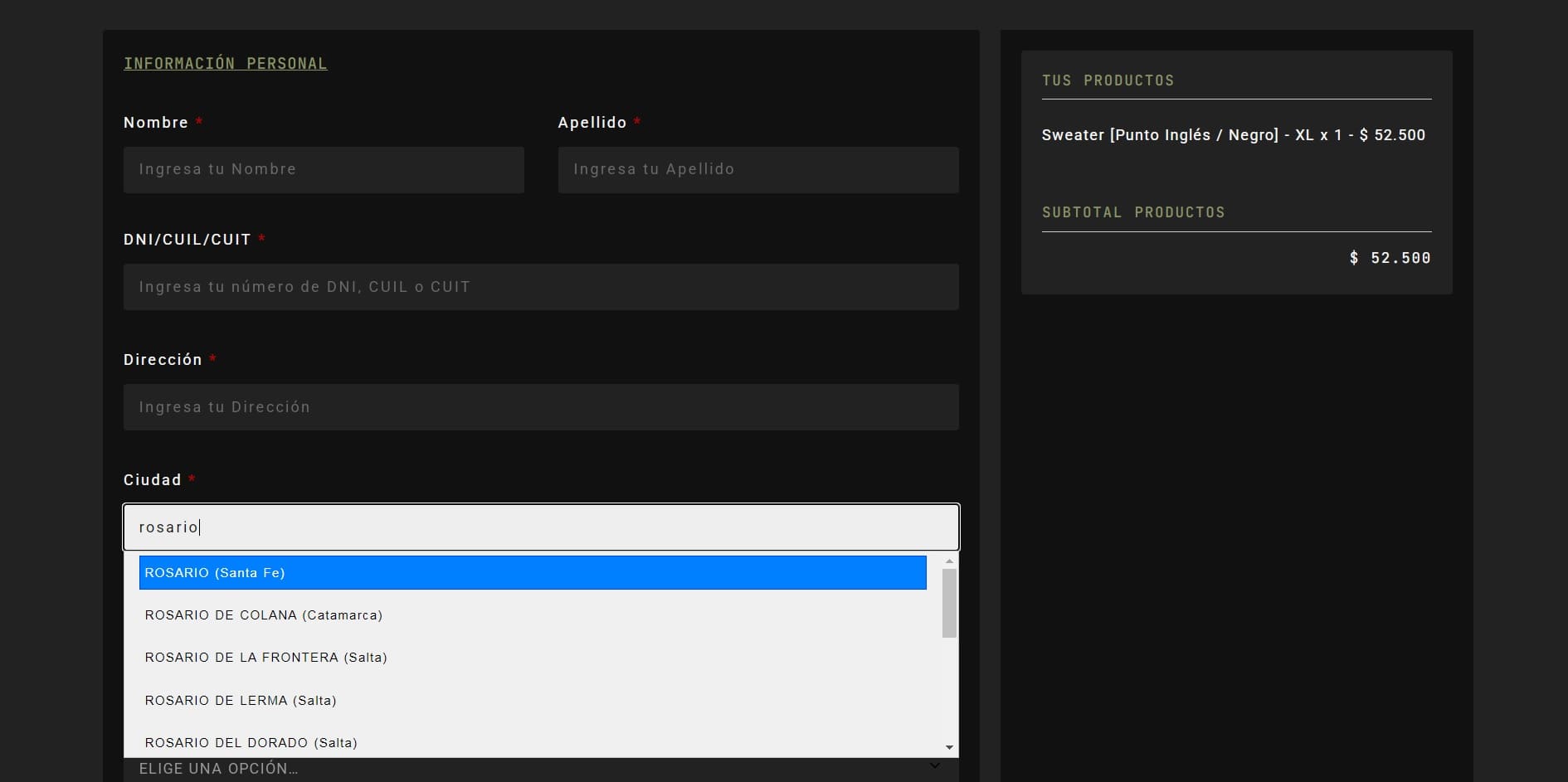Click the Sweater Punto Inglés product line
Screen dimensions: 1568x782
coord(1233,135)
